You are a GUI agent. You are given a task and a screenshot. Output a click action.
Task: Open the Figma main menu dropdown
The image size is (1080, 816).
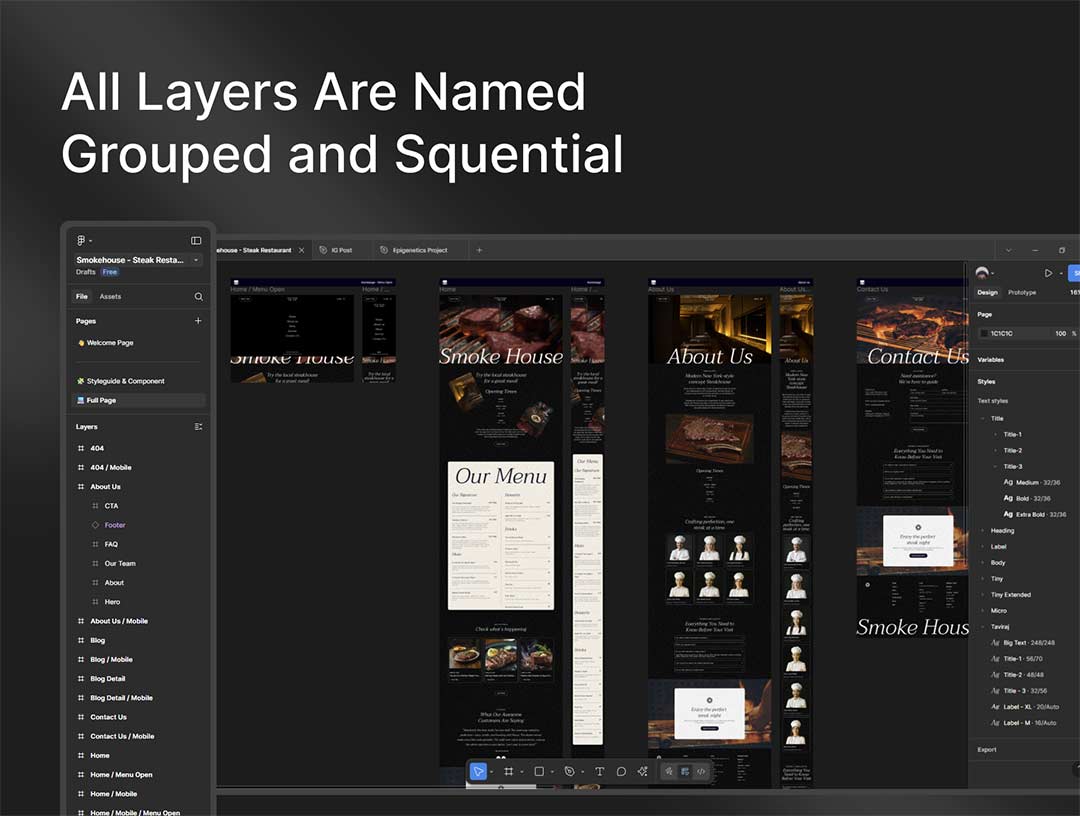pos(83,240)
